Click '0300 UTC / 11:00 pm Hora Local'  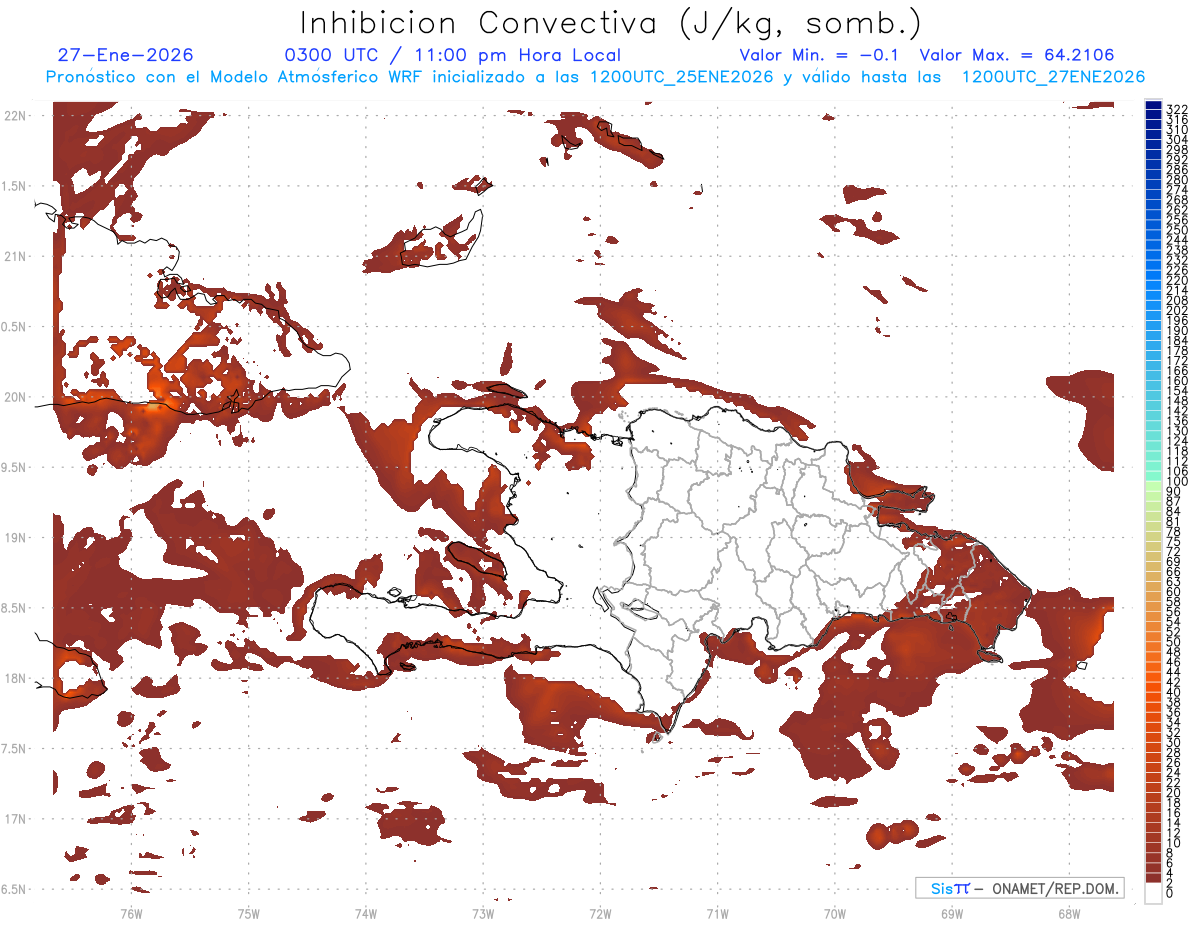[x=453, y=55]
